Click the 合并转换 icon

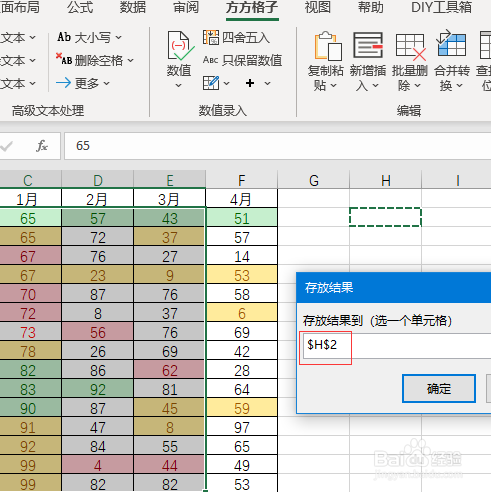pyautogui.click(x=451, y=43)
